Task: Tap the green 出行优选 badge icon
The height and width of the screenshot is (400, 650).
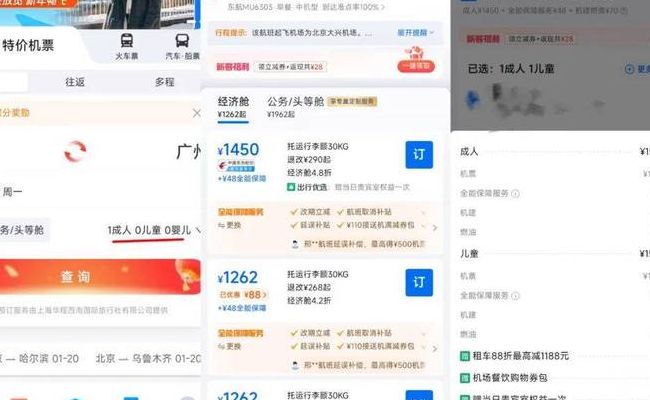Action: pyautogui.click(x=291, y=187)
